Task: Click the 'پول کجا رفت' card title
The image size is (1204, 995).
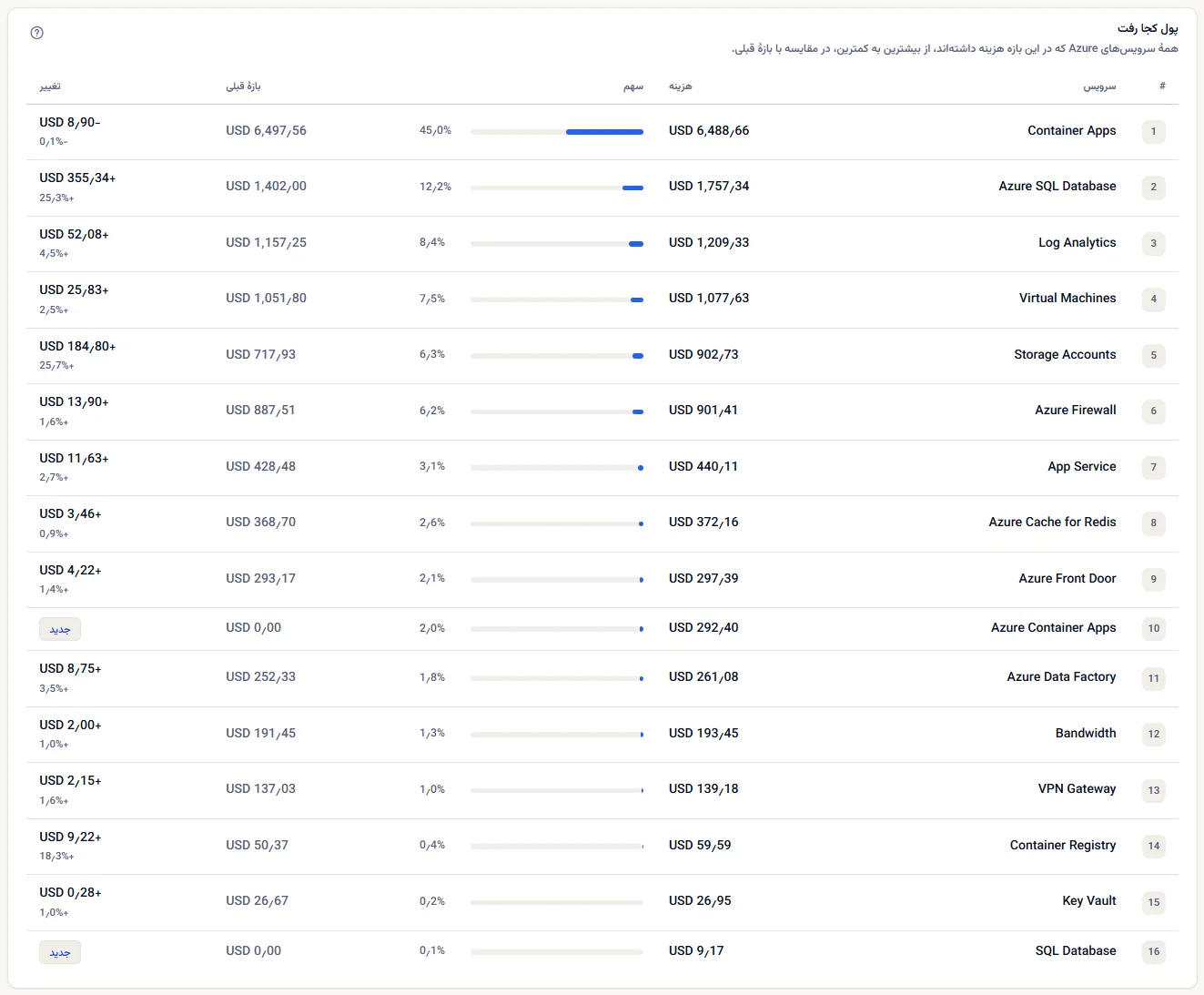Action: [x=1148, y=28]
